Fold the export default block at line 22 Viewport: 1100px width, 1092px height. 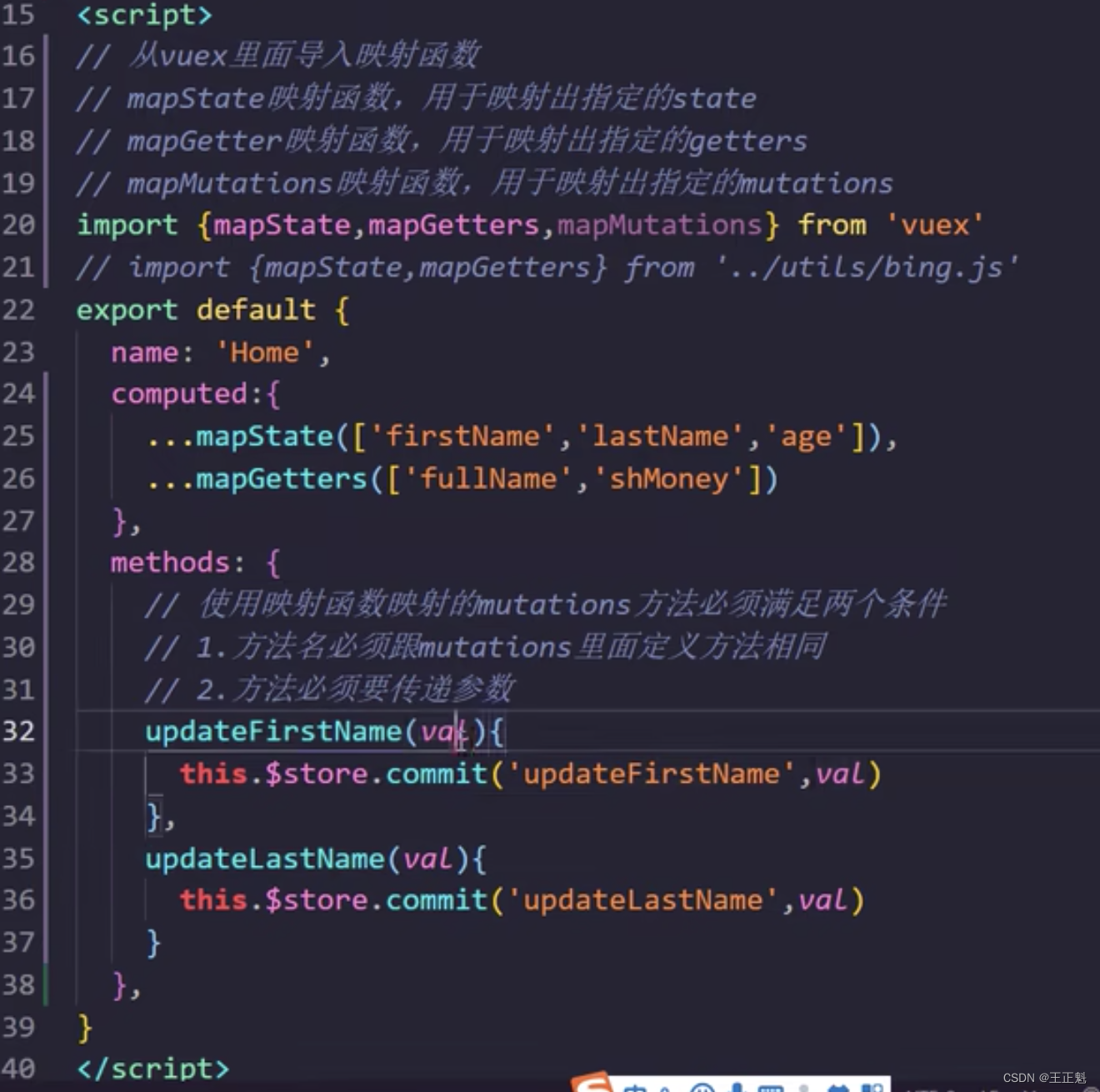pyautogui.click(x=55, y=310)
